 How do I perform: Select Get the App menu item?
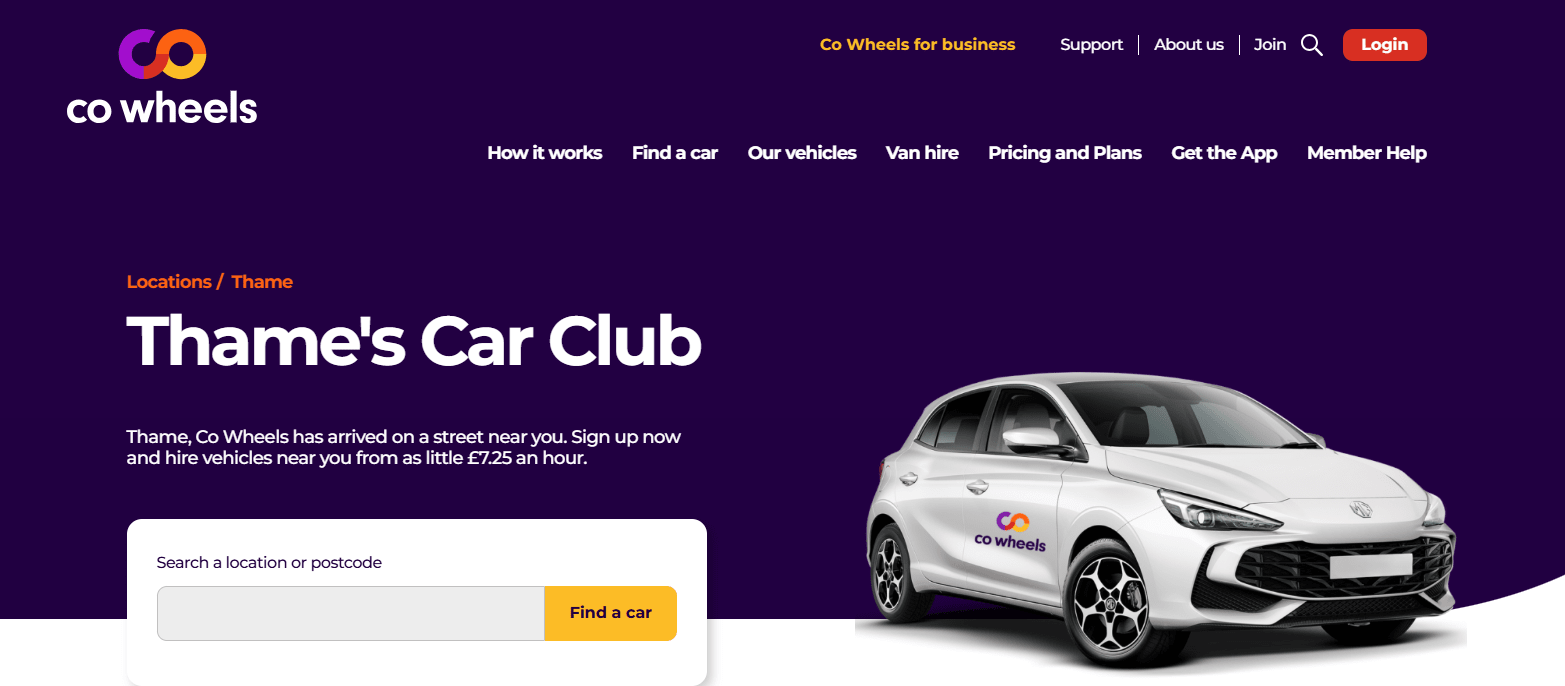[x=1224, y=153]
